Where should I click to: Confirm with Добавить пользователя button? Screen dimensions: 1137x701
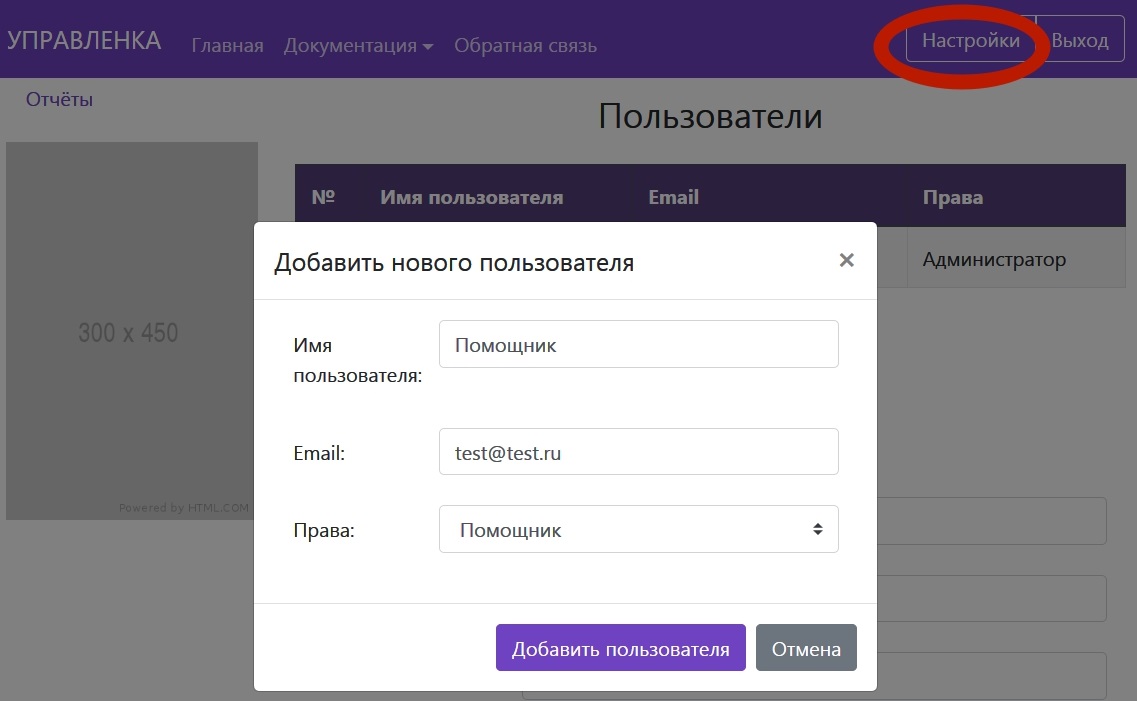click(x=620, y=649)
